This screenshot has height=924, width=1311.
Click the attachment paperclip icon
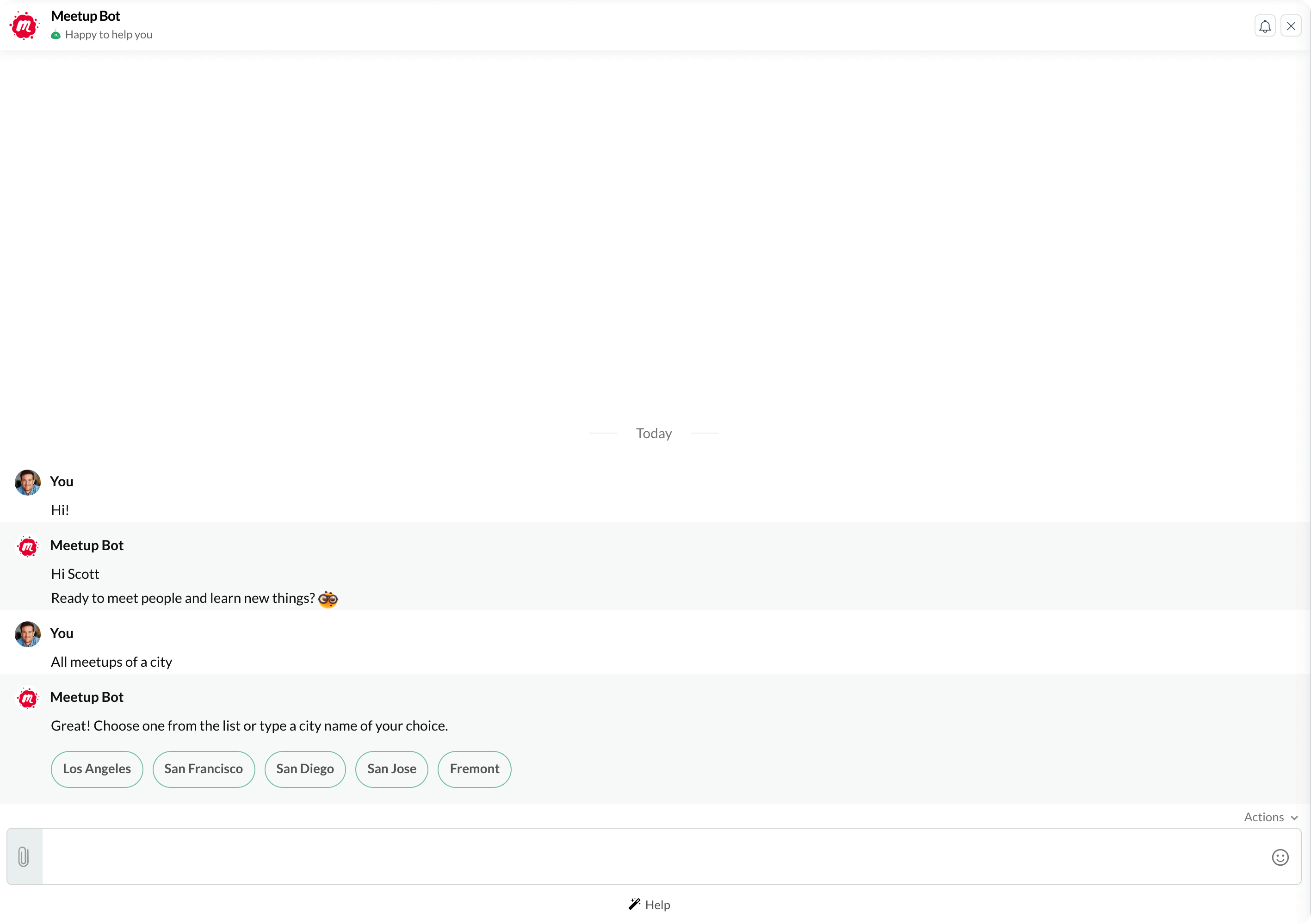23,857
